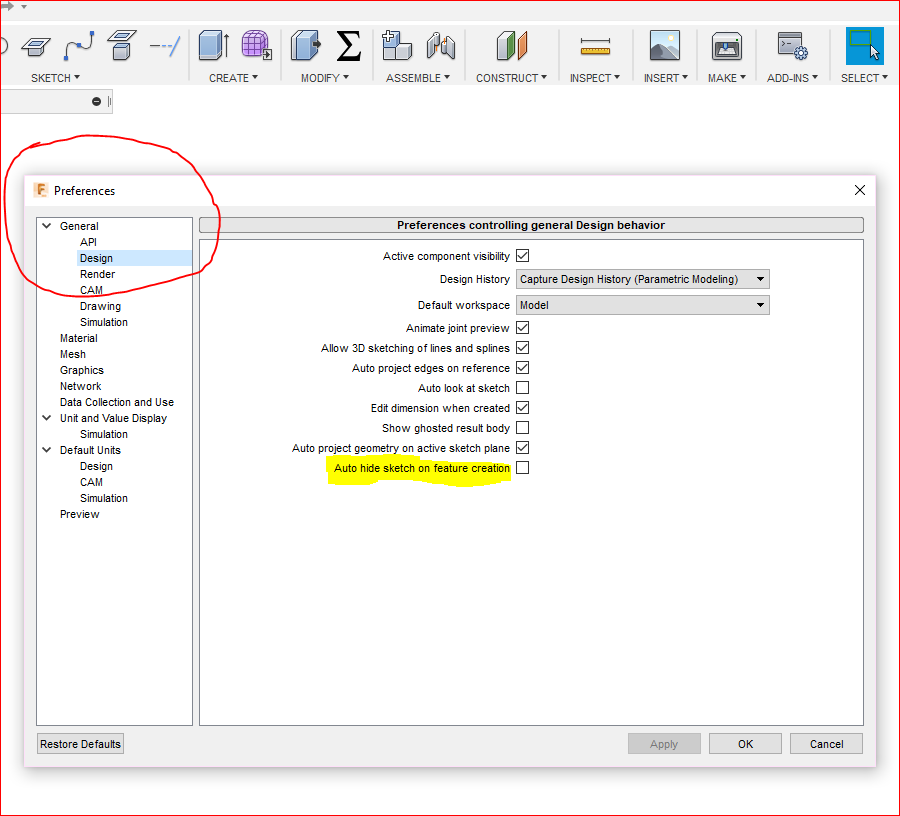900x816 pixels.
Task: Select the Mesh preferences item
Action: (73, 354)
